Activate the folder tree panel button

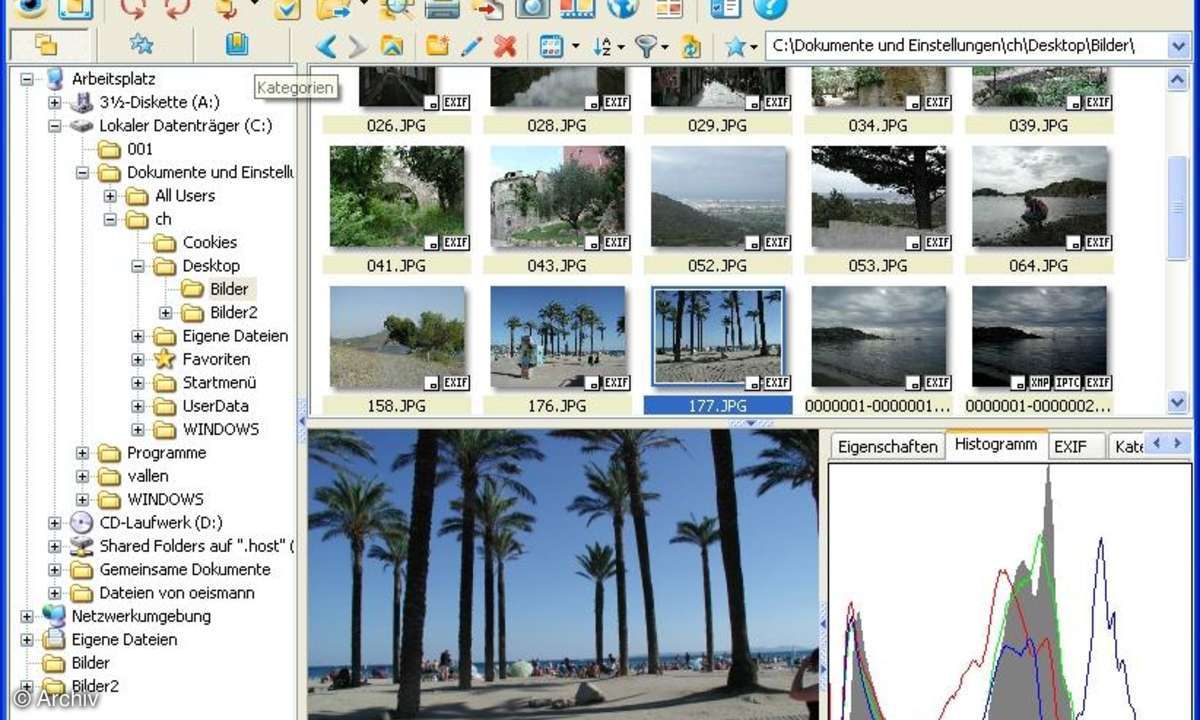click(46, 44)
